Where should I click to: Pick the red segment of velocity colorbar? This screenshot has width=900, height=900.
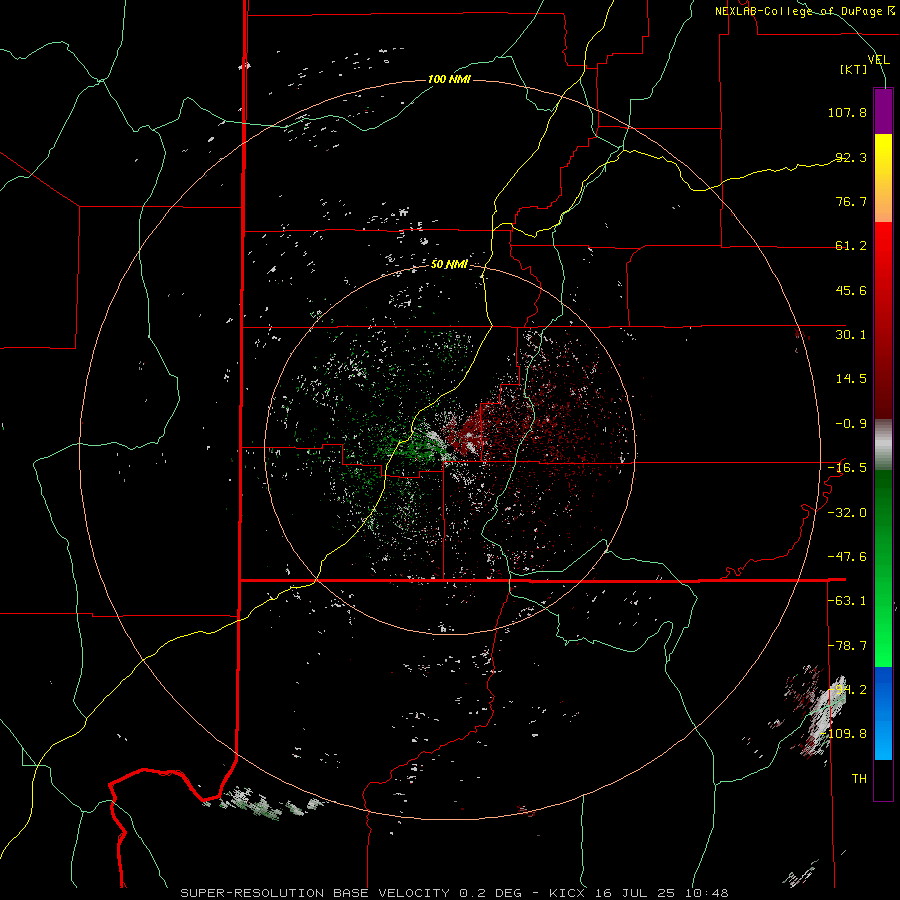pyautogui.click(x=883, y=320)
